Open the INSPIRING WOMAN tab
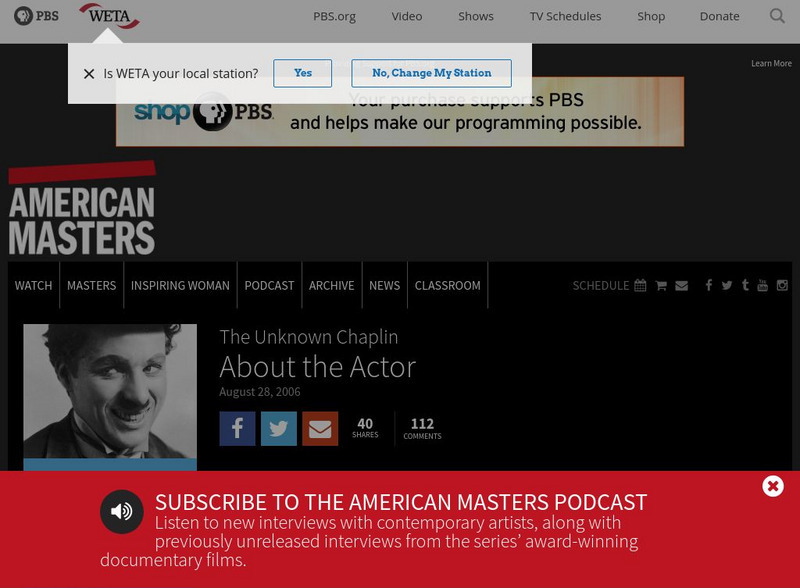The image size is (800, 588). pos(180,285)
